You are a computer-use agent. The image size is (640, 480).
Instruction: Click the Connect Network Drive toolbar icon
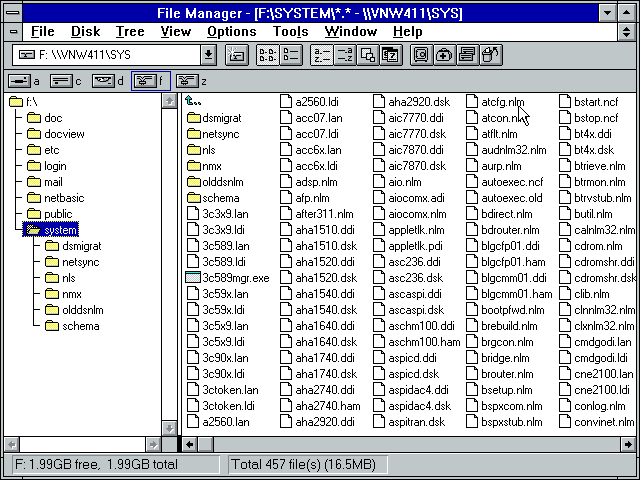click(x=237, y=55)
